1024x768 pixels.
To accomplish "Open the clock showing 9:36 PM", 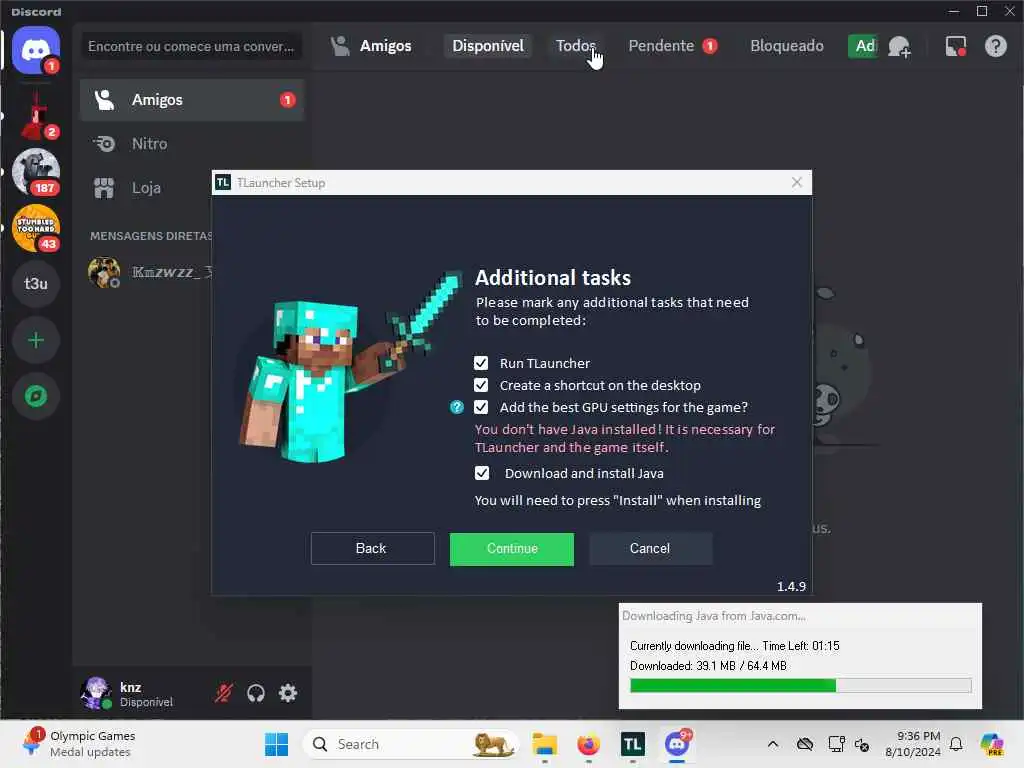I will pos(912,744).
